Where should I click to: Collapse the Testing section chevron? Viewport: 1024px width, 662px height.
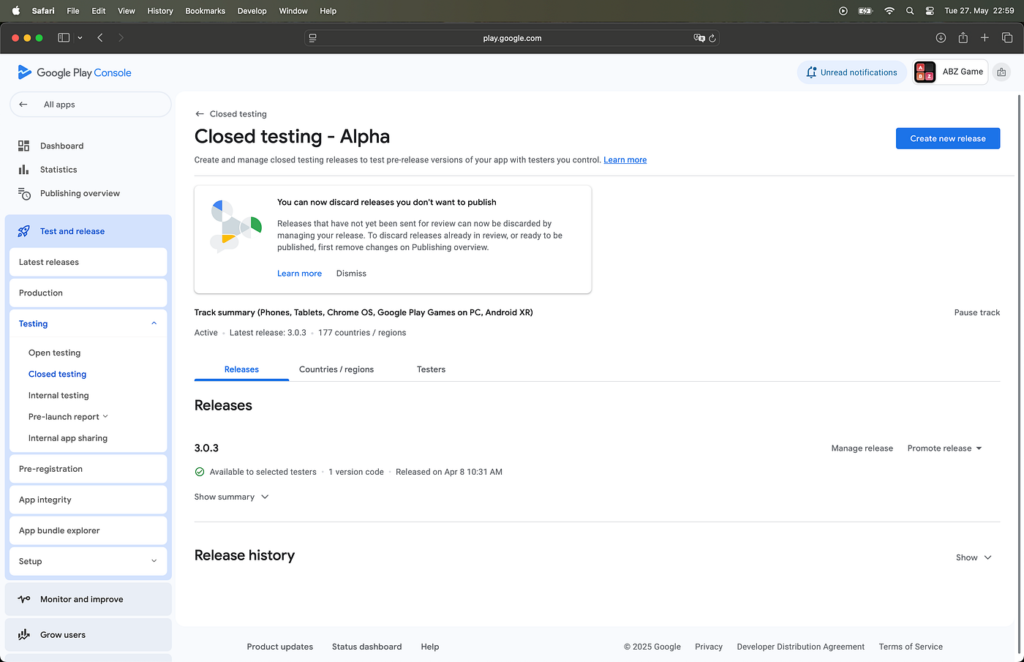click(x=154, y=324)
